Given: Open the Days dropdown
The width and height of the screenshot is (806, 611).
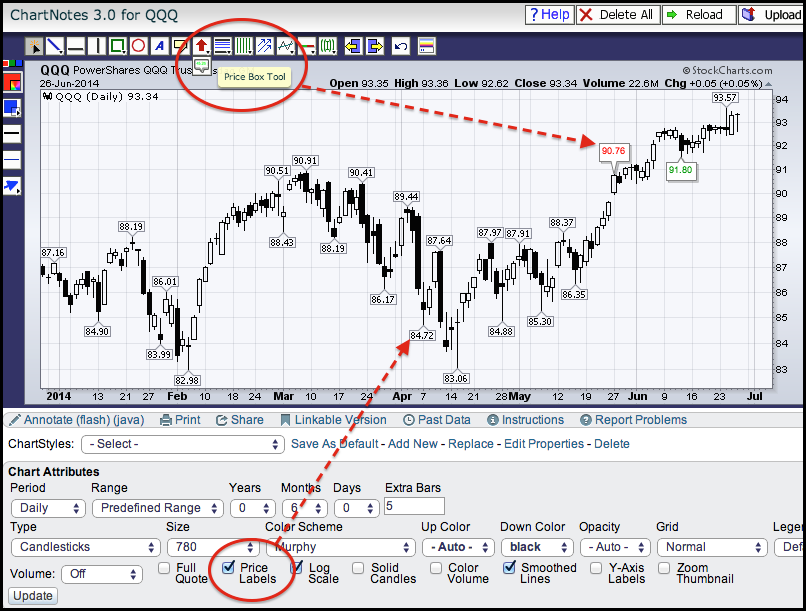Looking at the screenshot, I should point(357,508).
